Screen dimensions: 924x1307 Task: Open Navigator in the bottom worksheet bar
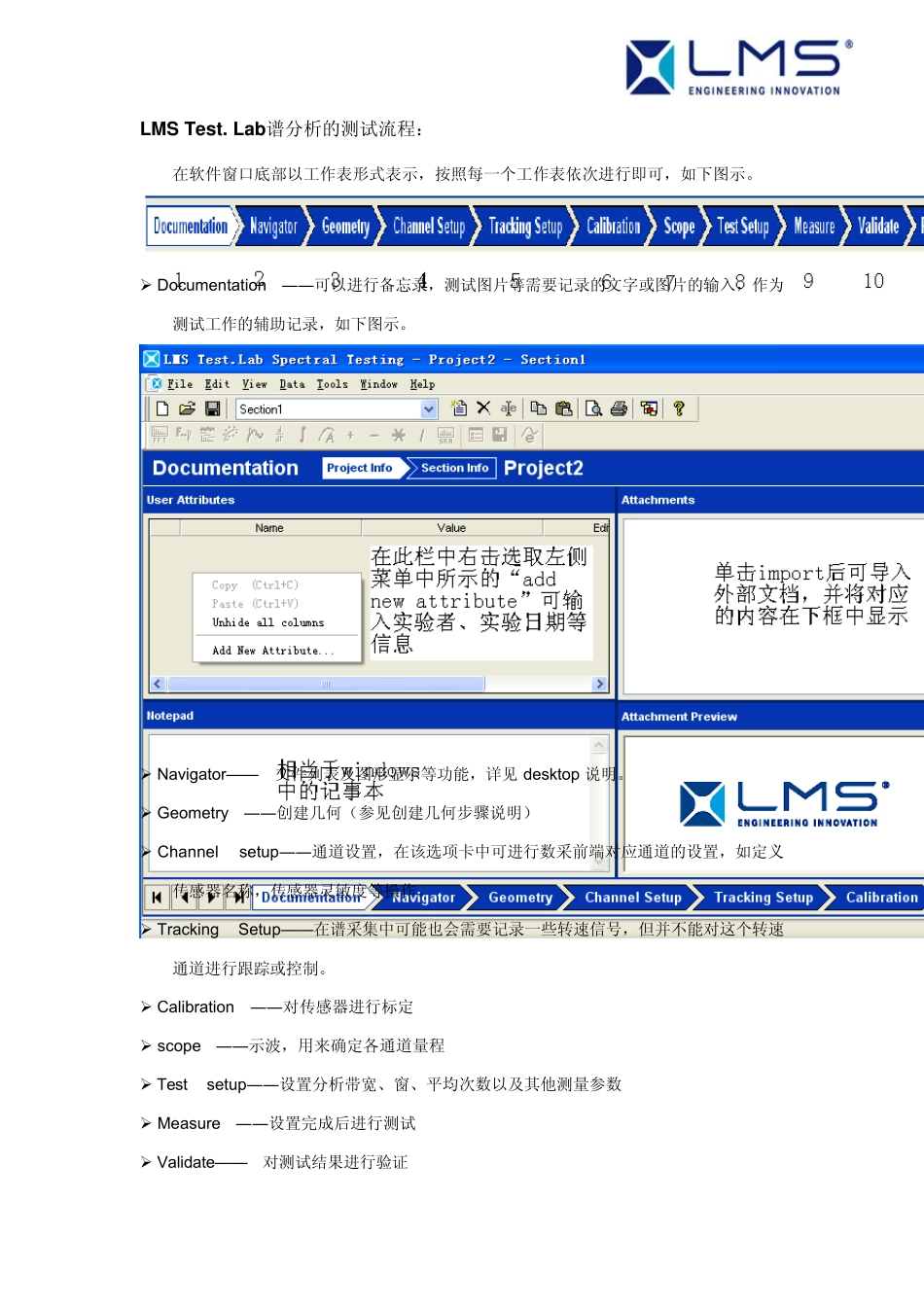(423, 898)
